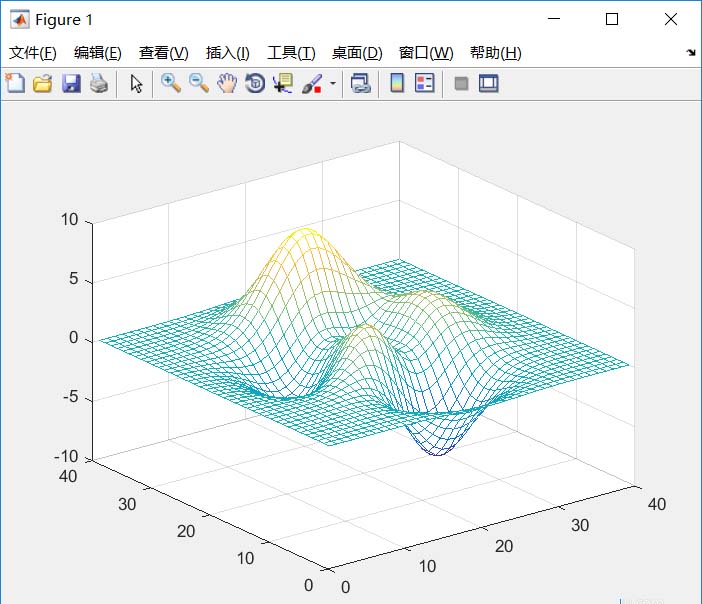Screen dimensions: 702x604
Task: Expand the Brush tool color dropdown arrow
Action: point(333,83)
